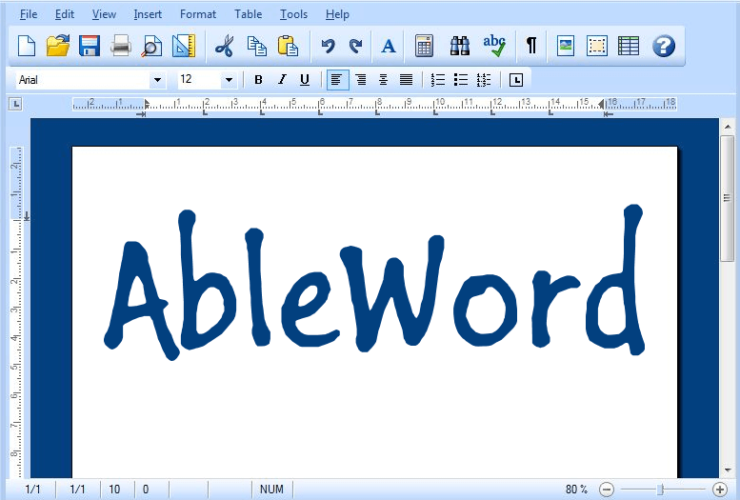Find text with binoculars icon

[x=459, y=46]
